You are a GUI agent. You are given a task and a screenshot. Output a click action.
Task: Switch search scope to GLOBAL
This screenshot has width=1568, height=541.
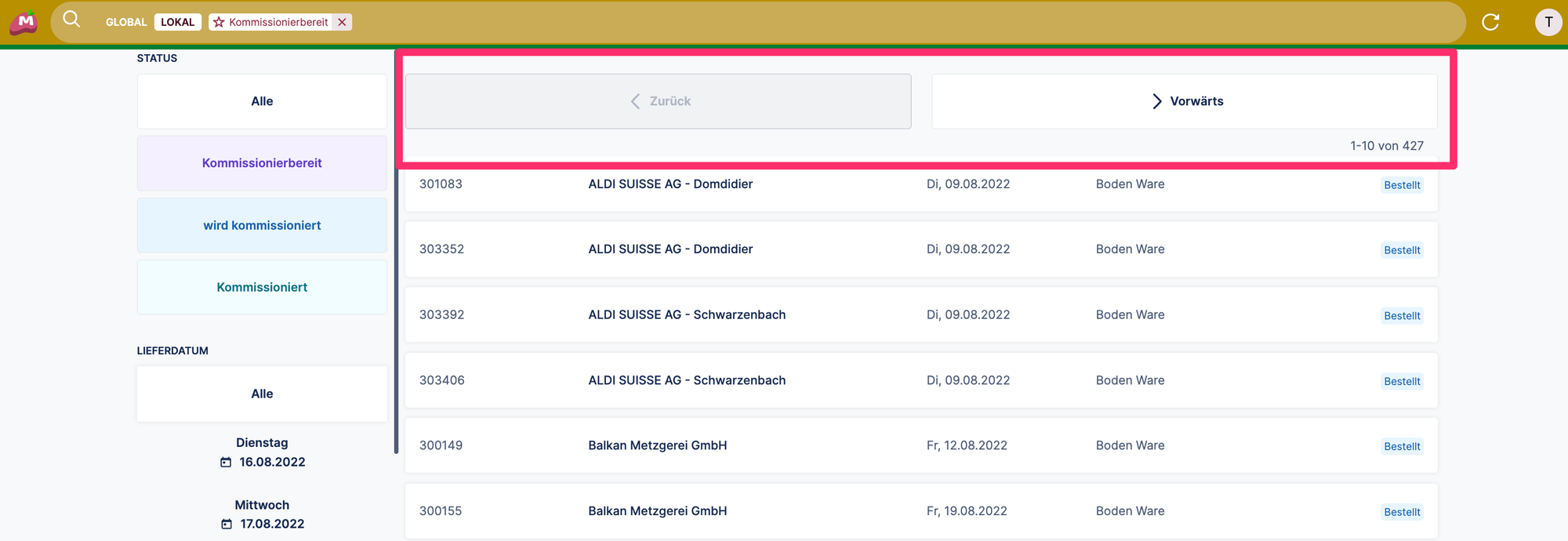pyautogui.click(x=126, y=22)
